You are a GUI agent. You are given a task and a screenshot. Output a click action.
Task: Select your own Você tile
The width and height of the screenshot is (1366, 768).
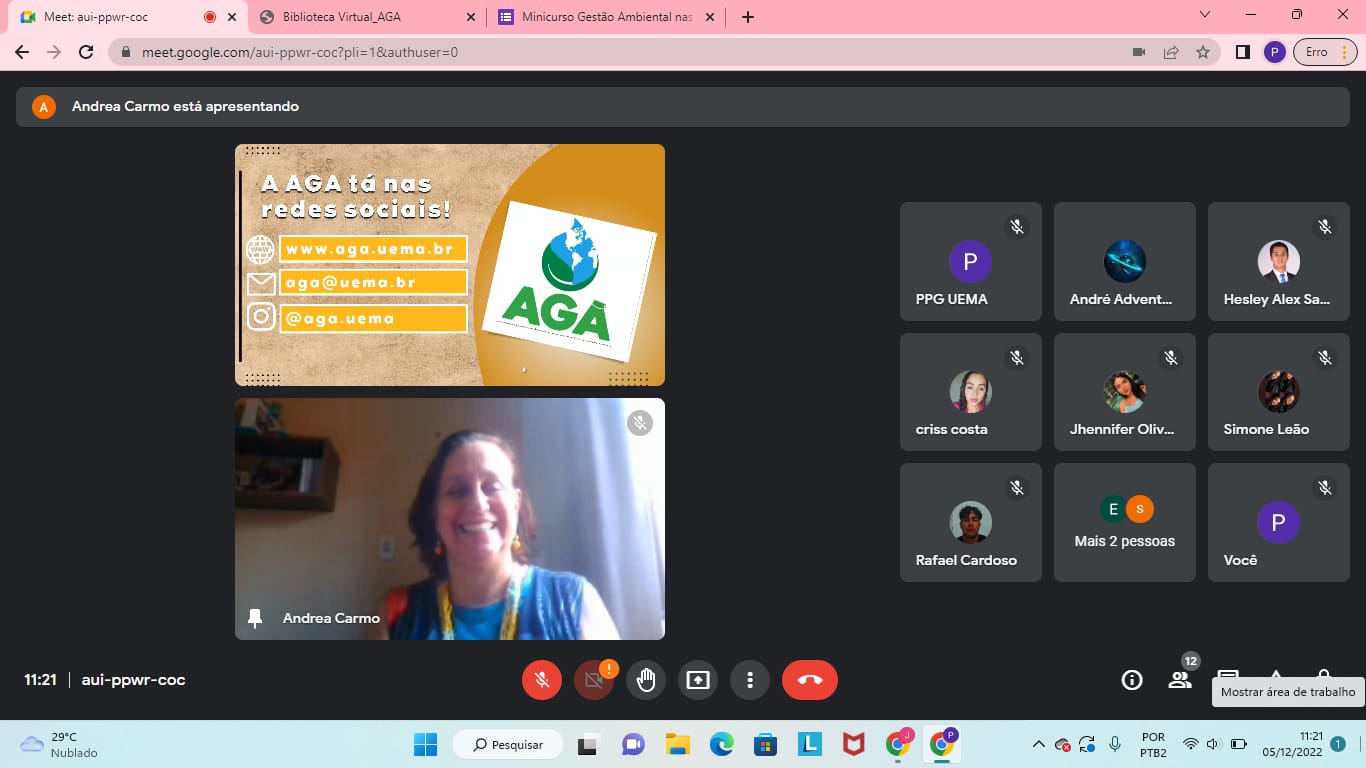[1279, 522]
